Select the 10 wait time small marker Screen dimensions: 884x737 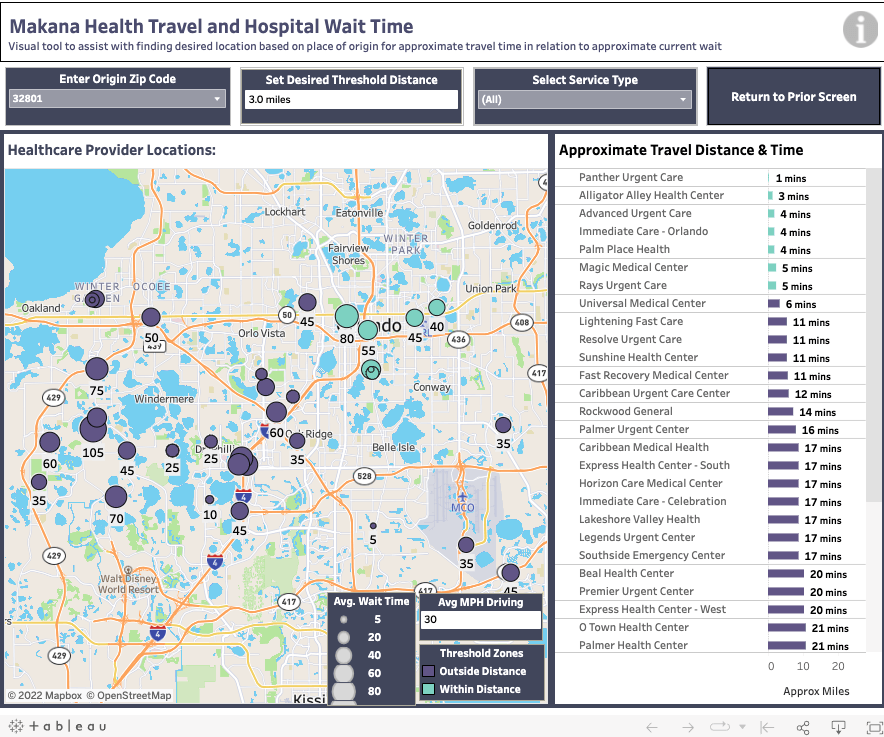coord(209,500)
